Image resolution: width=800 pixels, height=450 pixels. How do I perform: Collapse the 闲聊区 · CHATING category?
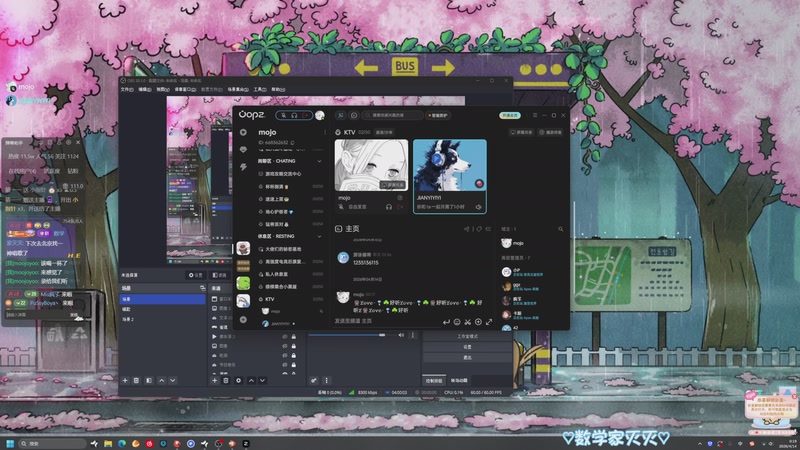(x=319, y=161)
